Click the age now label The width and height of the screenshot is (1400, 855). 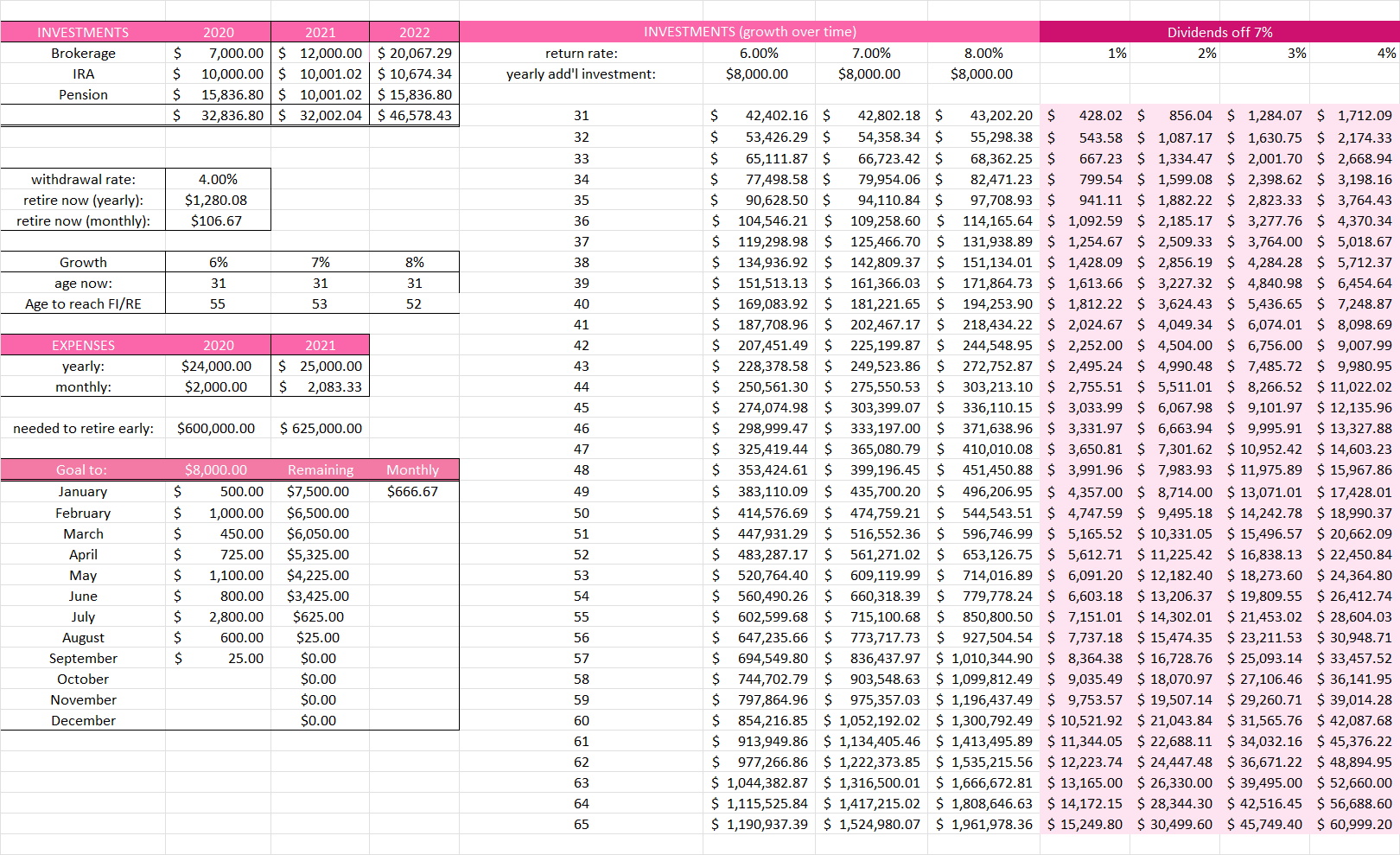coord(83,283)
